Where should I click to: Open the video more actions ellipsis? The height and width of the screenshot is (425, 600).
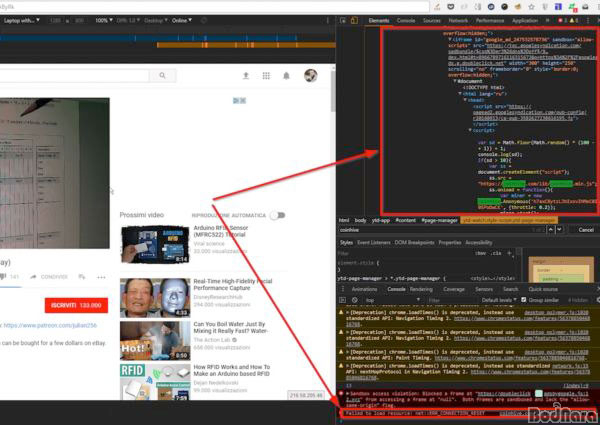pos(101,277)
